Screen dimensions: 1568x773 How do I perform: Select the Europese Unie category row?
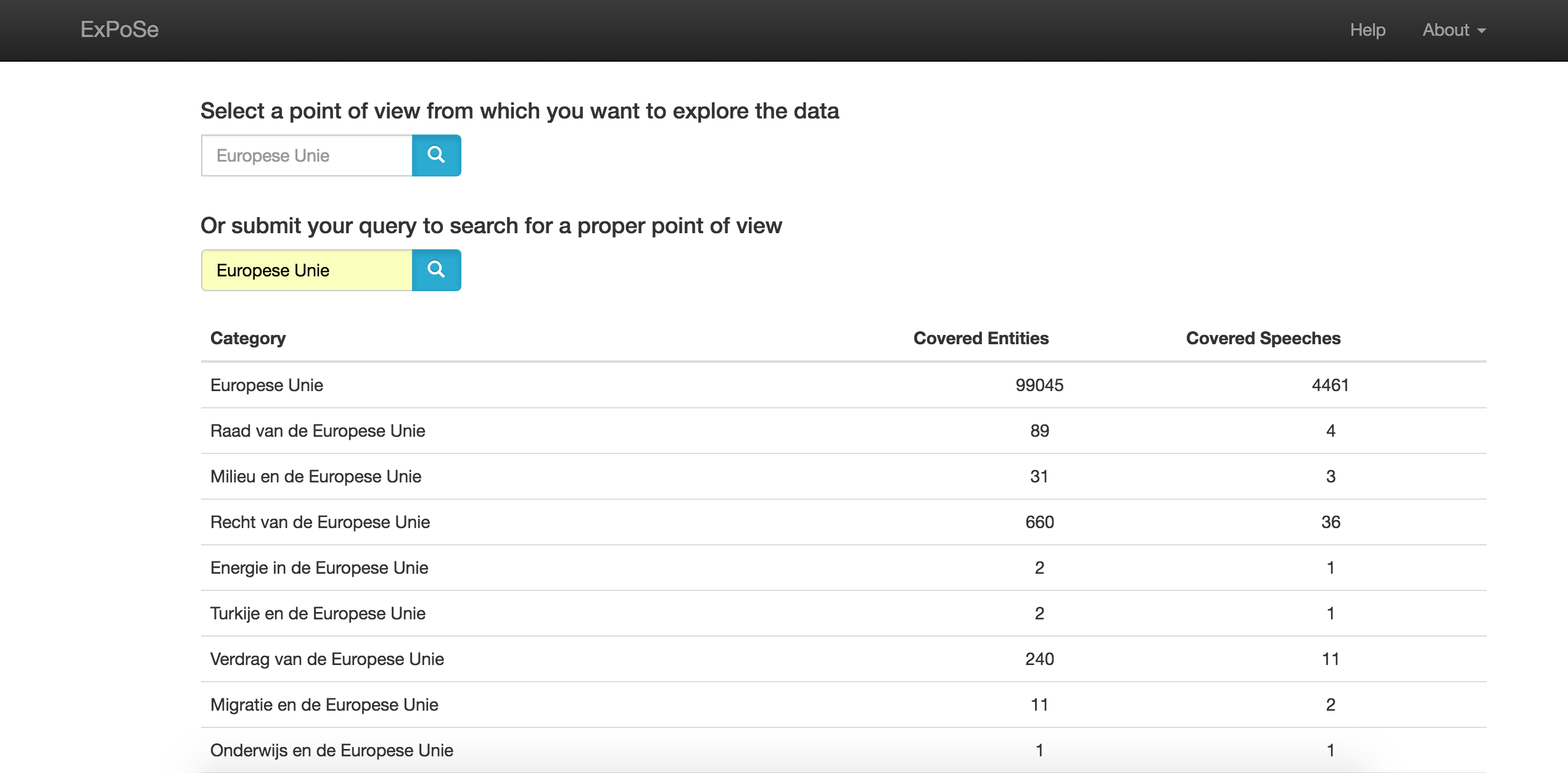266,385
